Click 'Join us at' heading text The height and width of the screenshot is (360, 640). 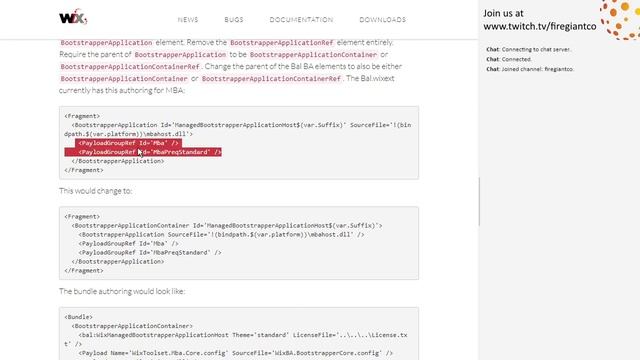(x=503, y=13)
